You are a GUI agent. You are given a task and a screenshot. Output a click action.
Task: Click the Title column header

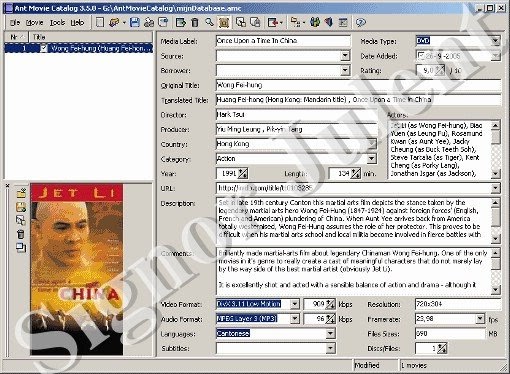(x=91, y=37)
